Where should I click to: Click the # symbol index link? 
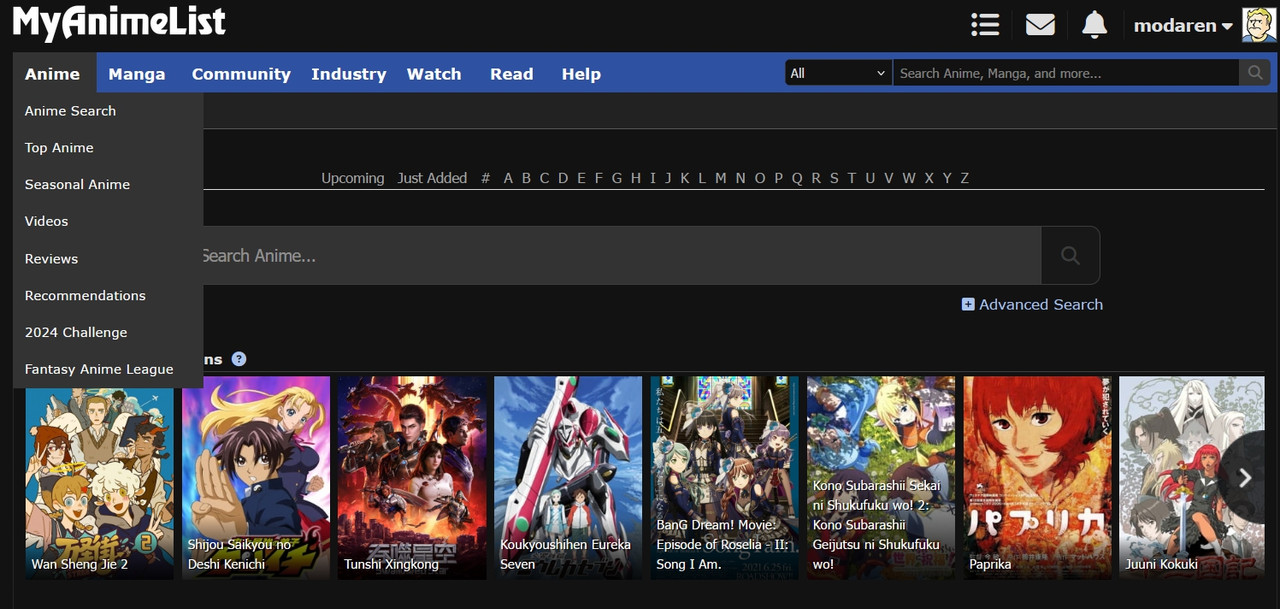[x=486, y=178]
